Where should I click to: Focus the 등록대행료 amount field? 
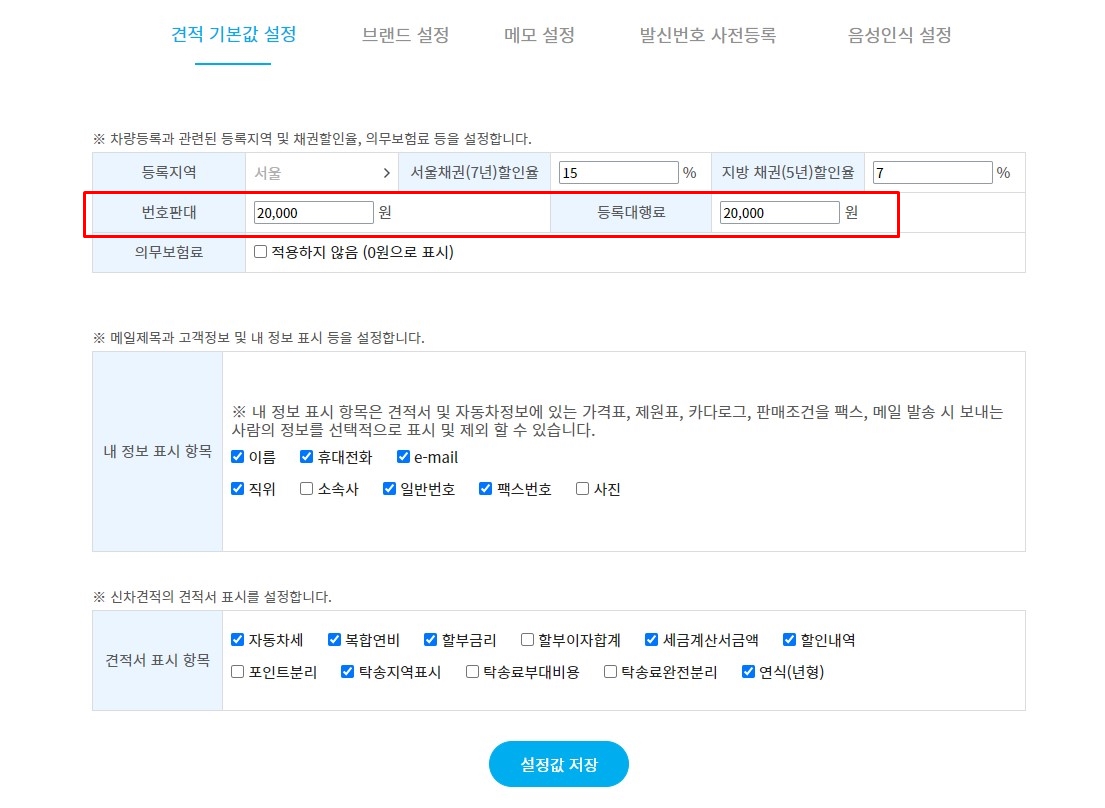pos(779,213)
